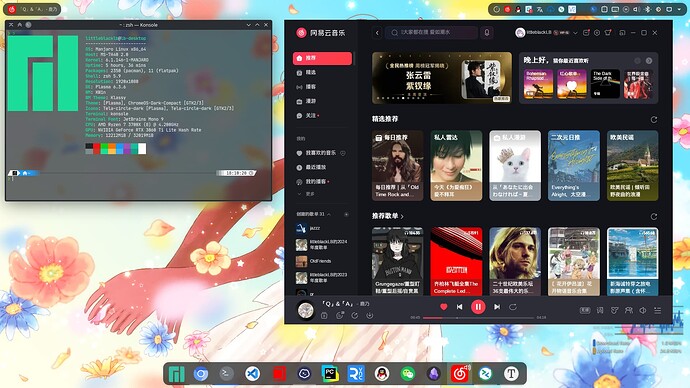
Task: Click the back arrow beside the search box
Action: point(377,33)
